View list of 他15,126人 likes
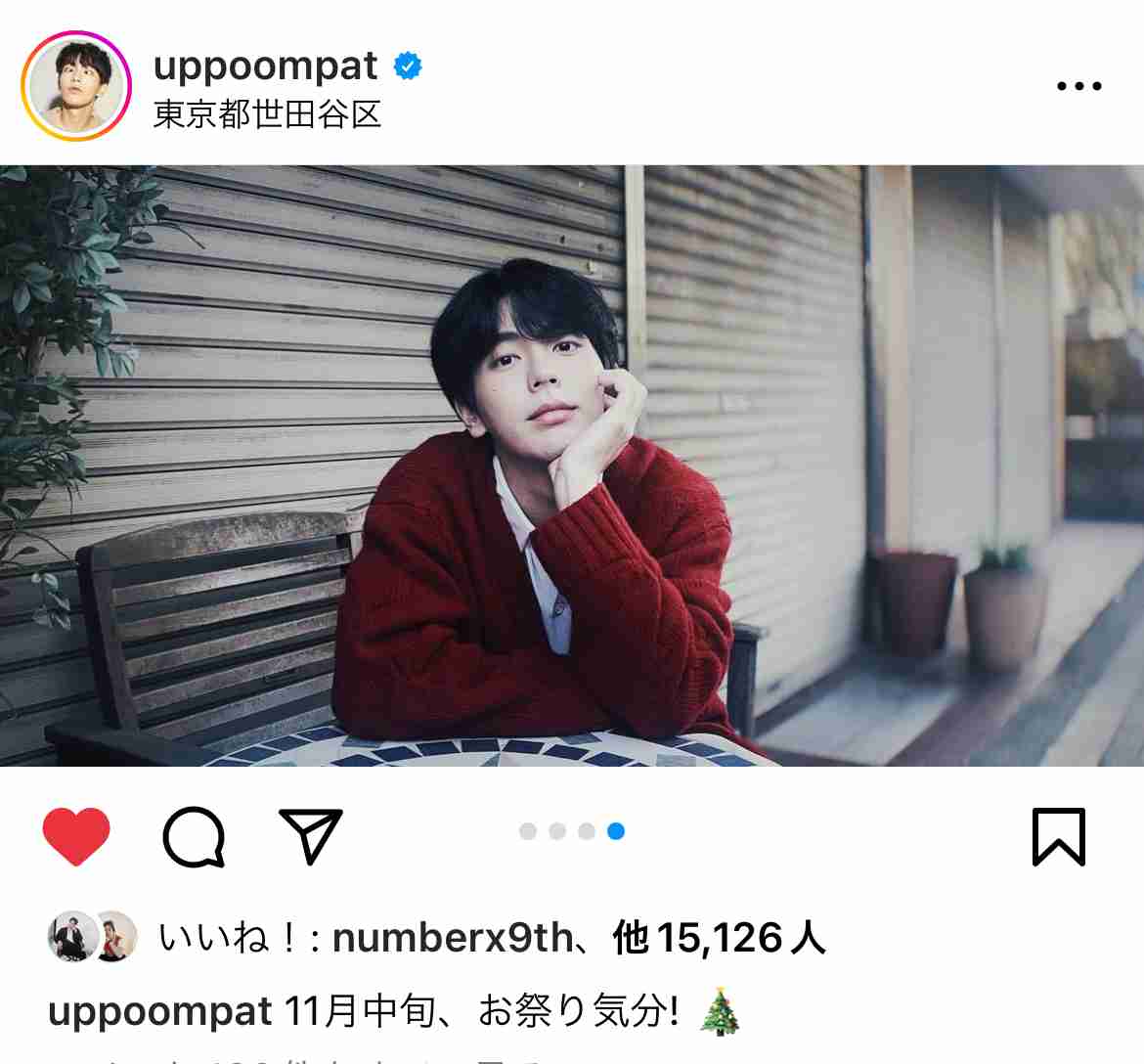 point(719,938)
